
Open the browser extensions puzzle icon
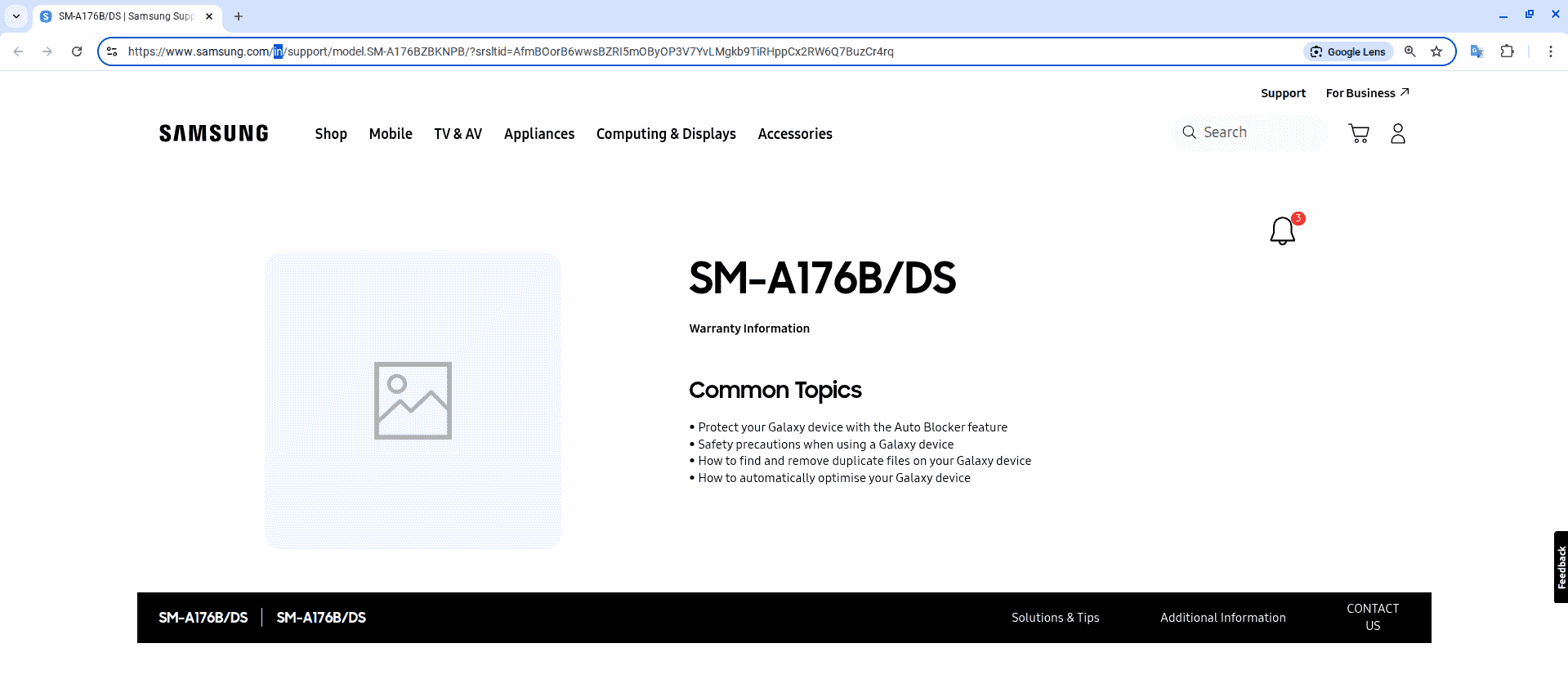pyautogui.click(x=1507, y=51)
